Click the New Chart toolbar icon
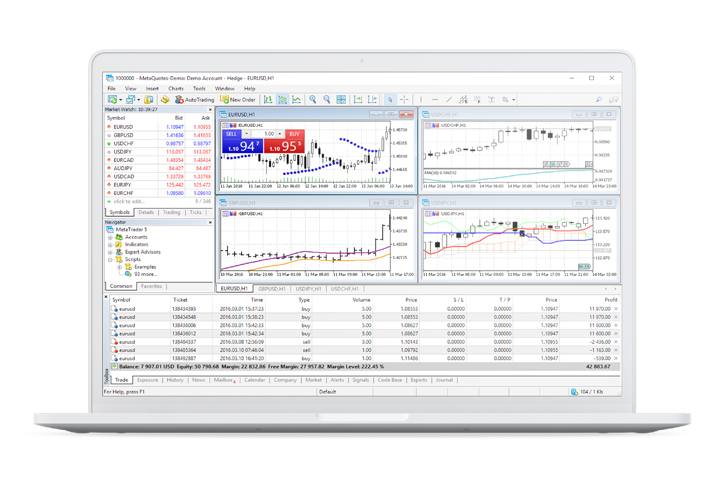726x477 pixels. 112,100
